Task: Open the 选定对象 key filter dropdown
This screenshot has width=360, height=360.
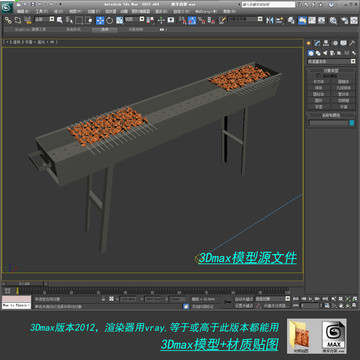Action: tap(273, 299)
